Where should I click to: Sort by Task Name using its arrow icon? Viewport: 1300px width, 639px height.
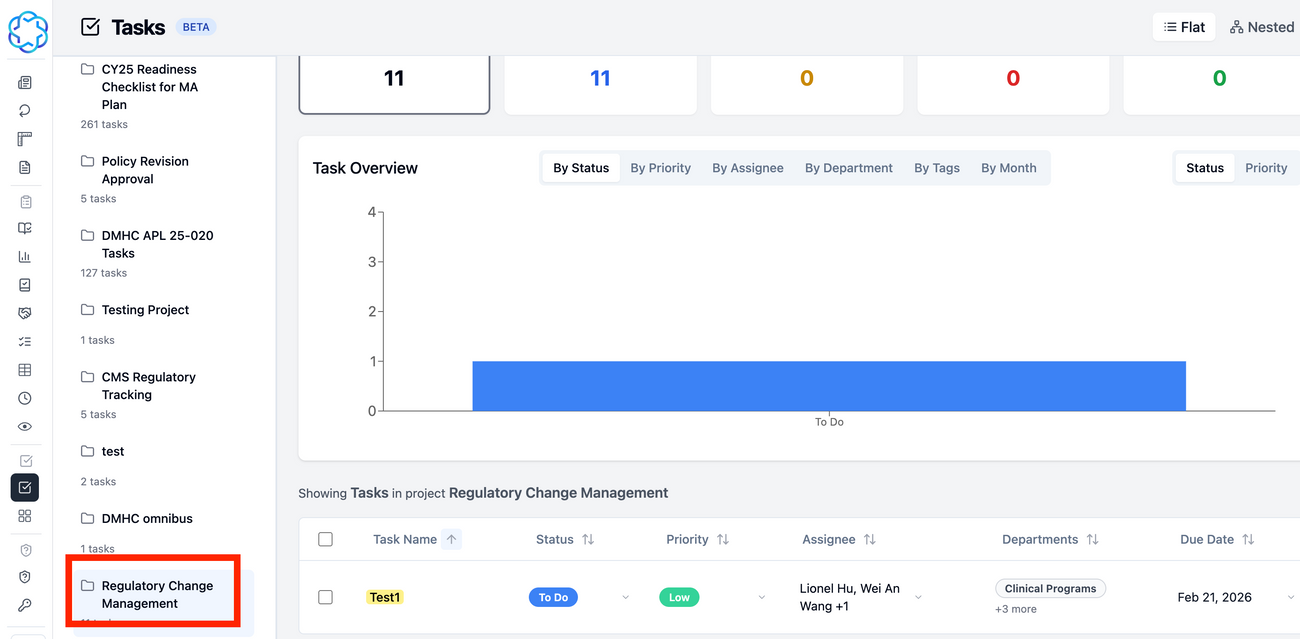click(x=451, y=539)
